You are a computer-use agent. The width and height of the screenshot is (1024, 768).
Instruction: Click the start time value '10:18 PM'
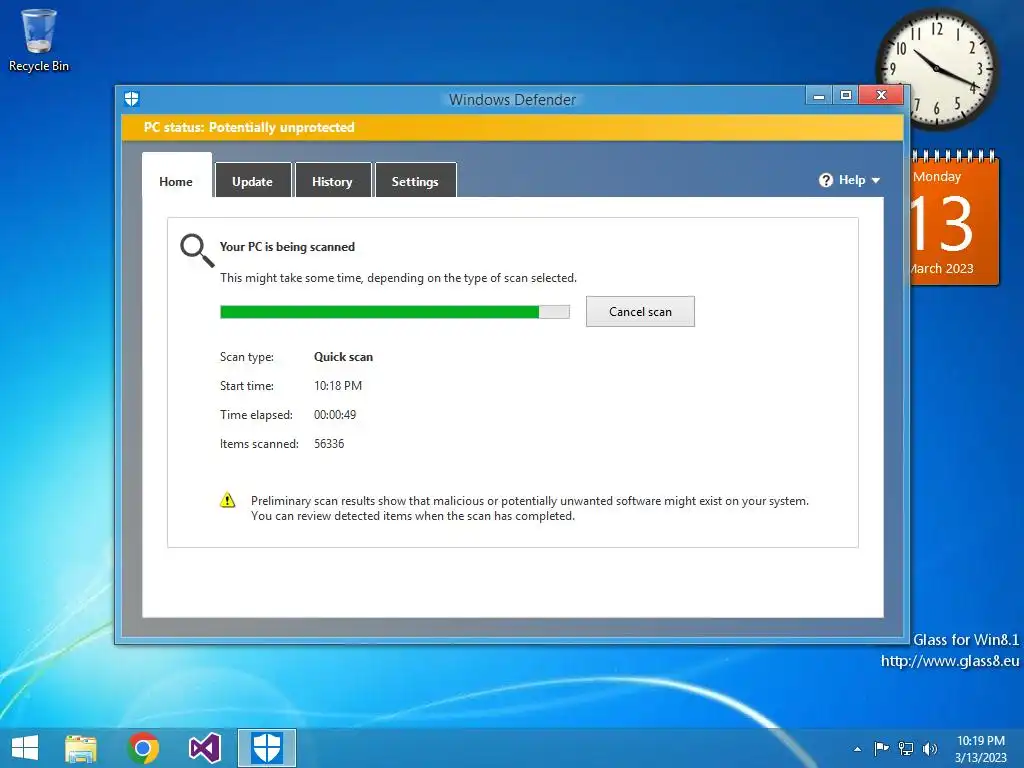click(338, 386)
